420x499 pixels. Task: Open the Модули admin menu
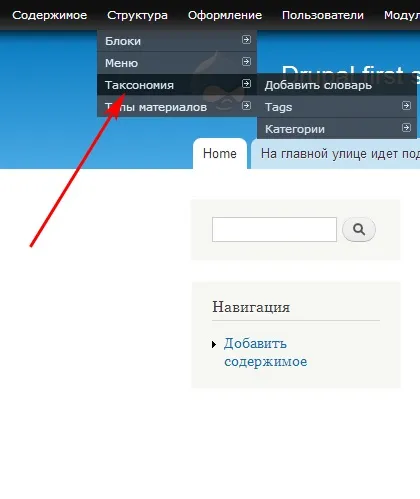click(x=402, y=15)
